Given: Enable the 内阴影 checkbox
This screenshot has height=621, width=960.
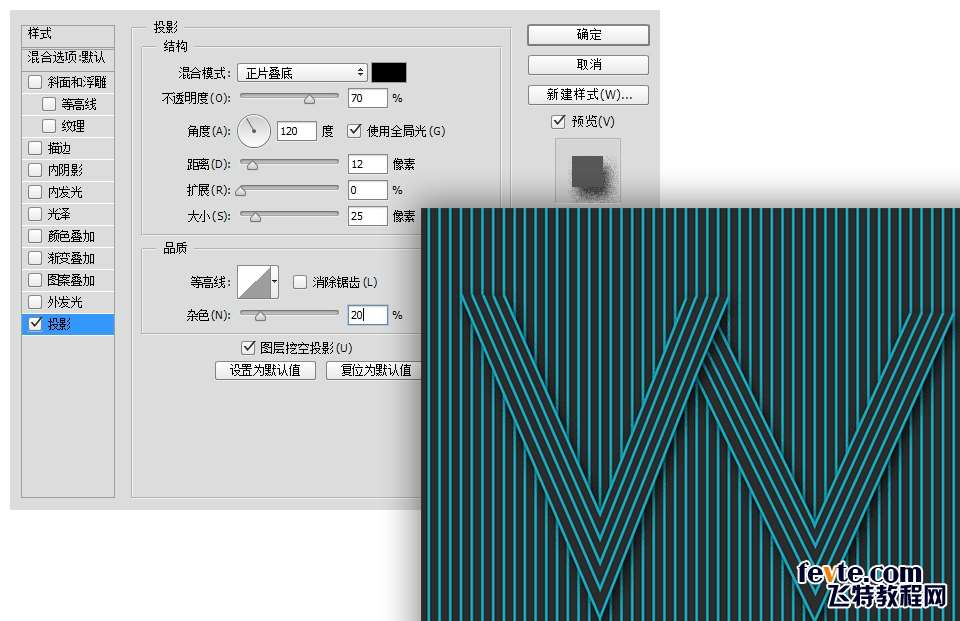Looking at the screenshot, I should (x=36, y=170).
